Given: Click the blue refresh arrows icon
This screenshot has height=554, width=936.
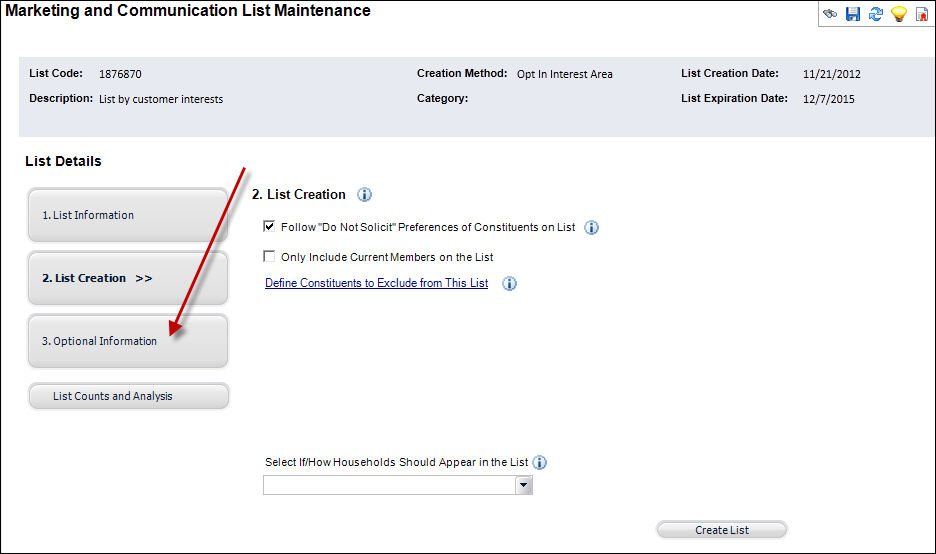Looking at the screenshot, I should tap(876, 14).
